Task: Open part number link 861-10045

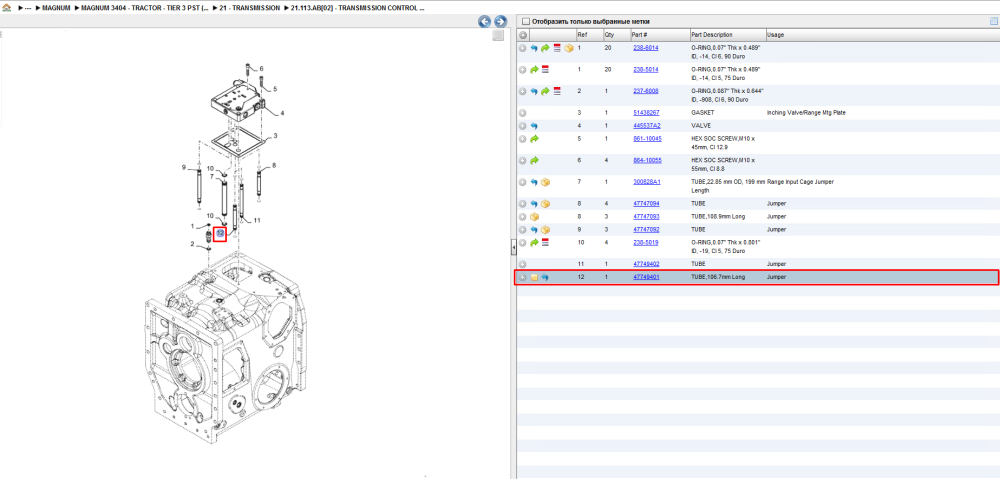Action: tap(647, 138)
